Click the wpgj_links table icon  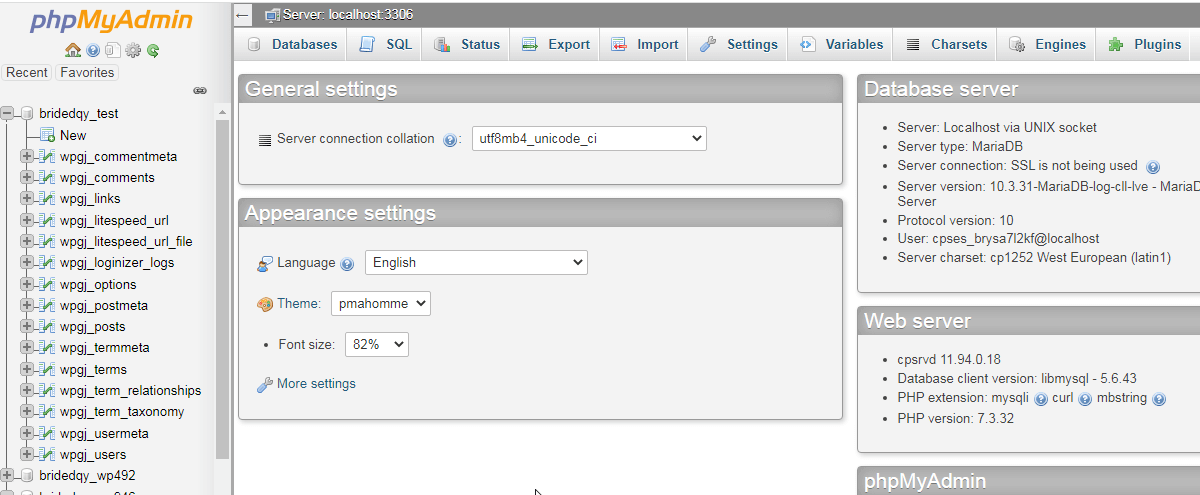pyautogui.click(x=47, y=199)
